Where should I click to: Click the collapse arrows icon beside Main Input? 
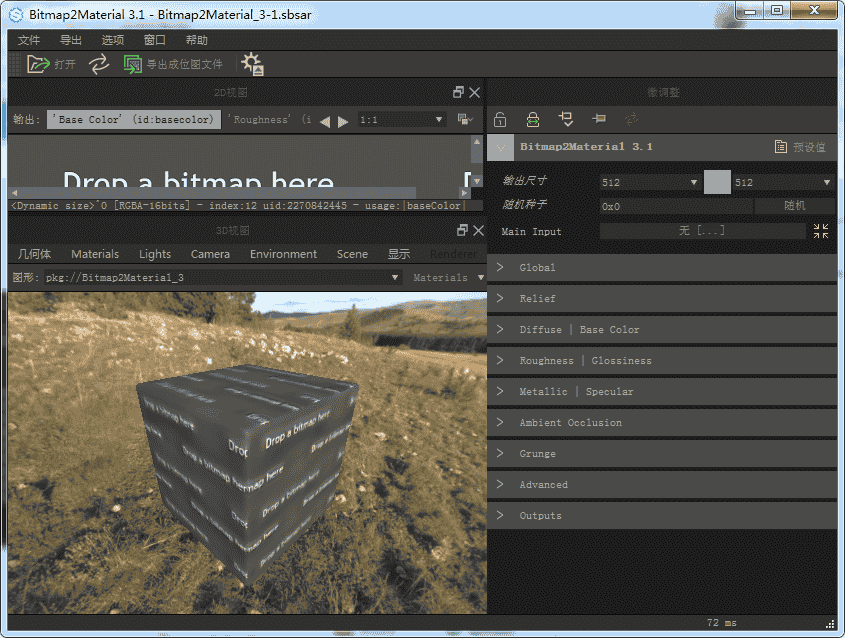click(x=821, y=231)
